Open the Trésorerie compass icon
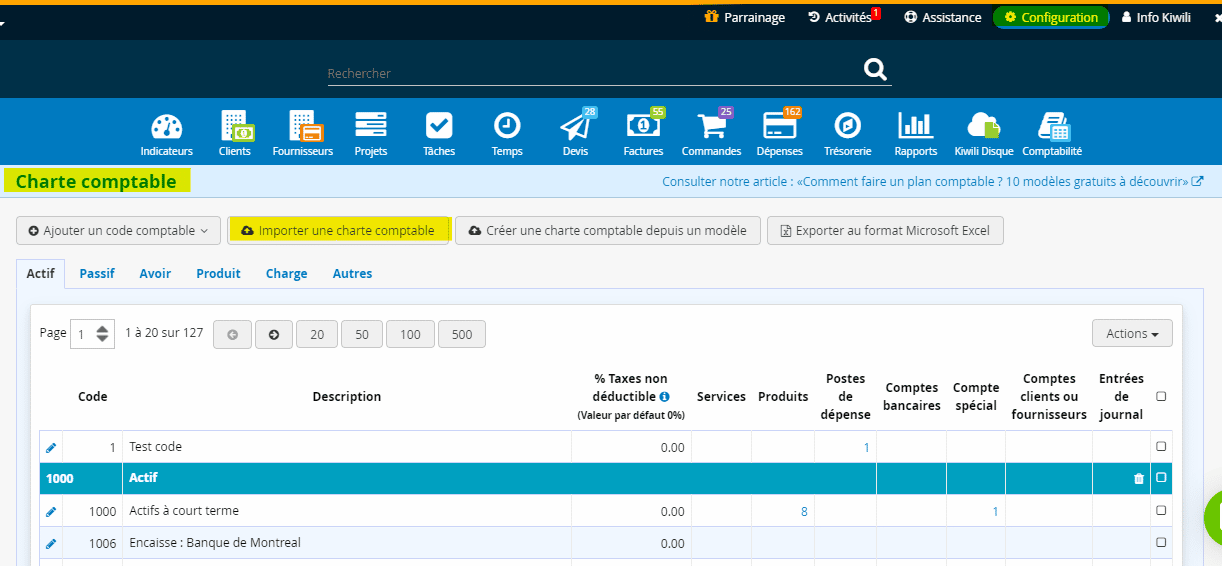1222x566 pixels. (847, 127)
